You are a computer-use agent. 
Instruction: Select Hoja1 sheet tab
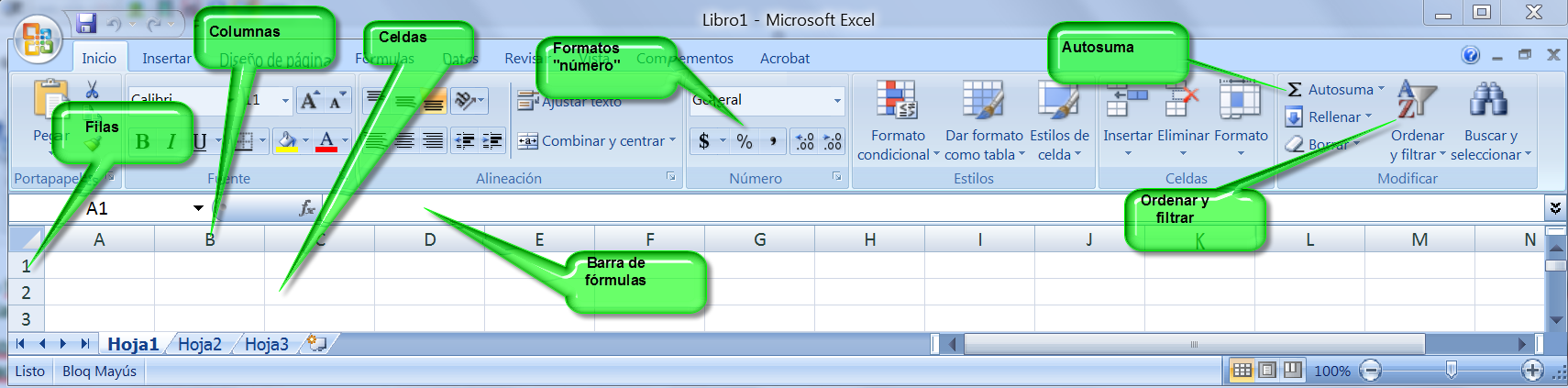(x=133, y=344)
